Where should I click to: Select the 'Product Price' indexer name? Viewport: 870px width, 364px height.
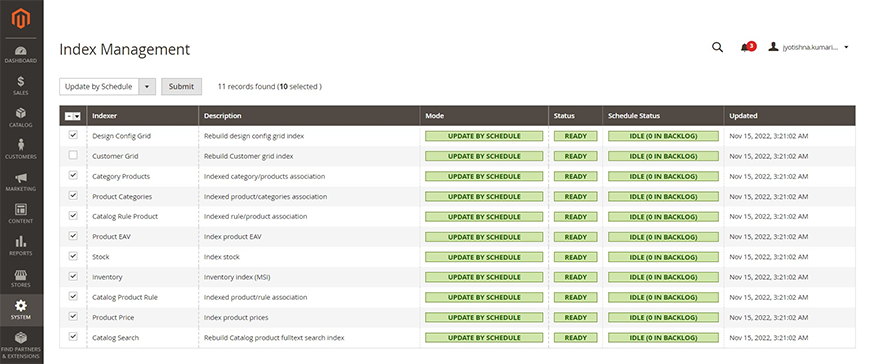[x=113, y=317]
